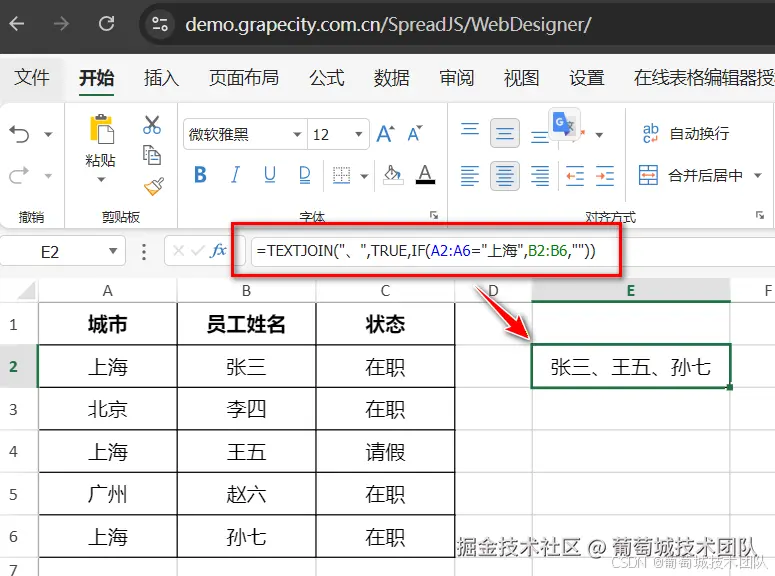Toggle double underline formatting
The image size is (775, 576).
click(304, 175)
